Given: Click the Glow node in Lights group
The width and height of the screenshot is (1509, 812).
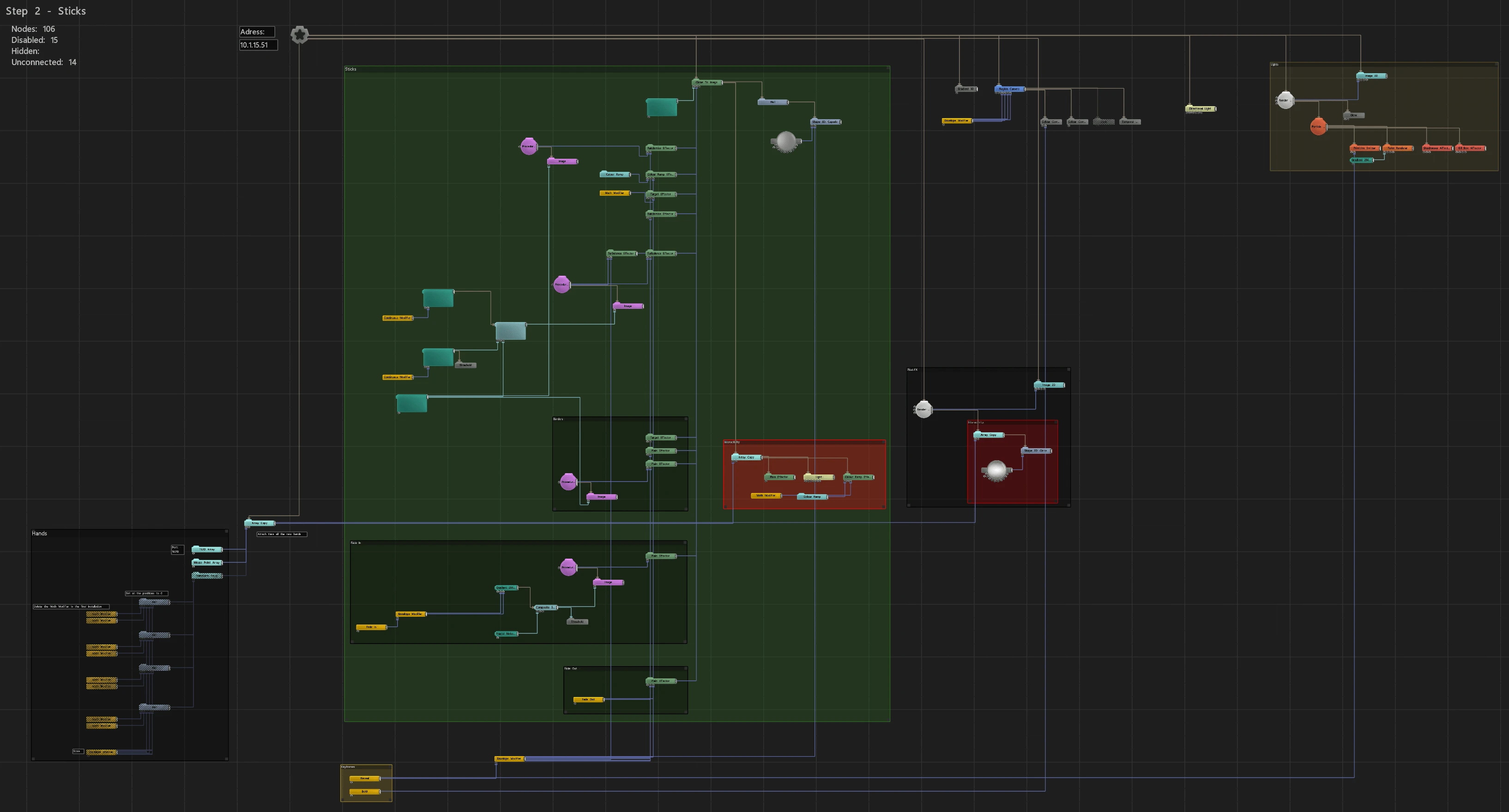Looking at the screenshot, I should (x=1353, y=115).
